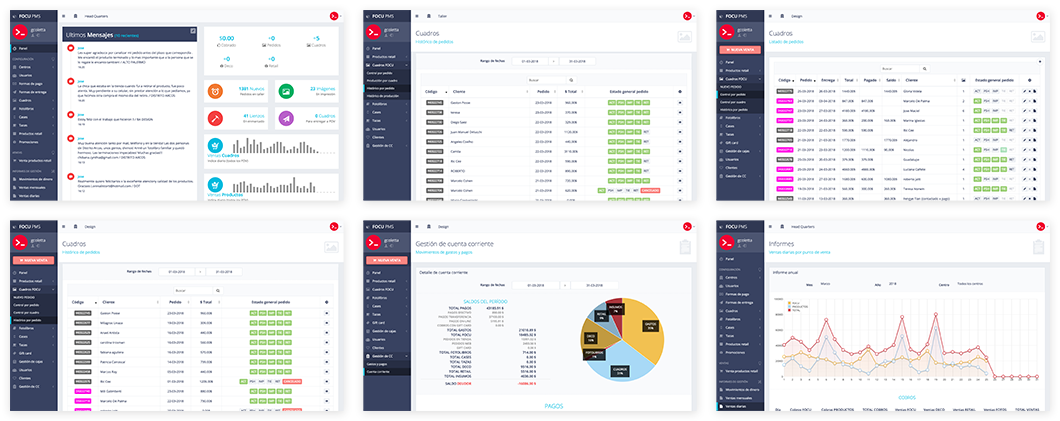
Task: Click the search magnifier in Listado de pedidos
Action: (924, 69)
